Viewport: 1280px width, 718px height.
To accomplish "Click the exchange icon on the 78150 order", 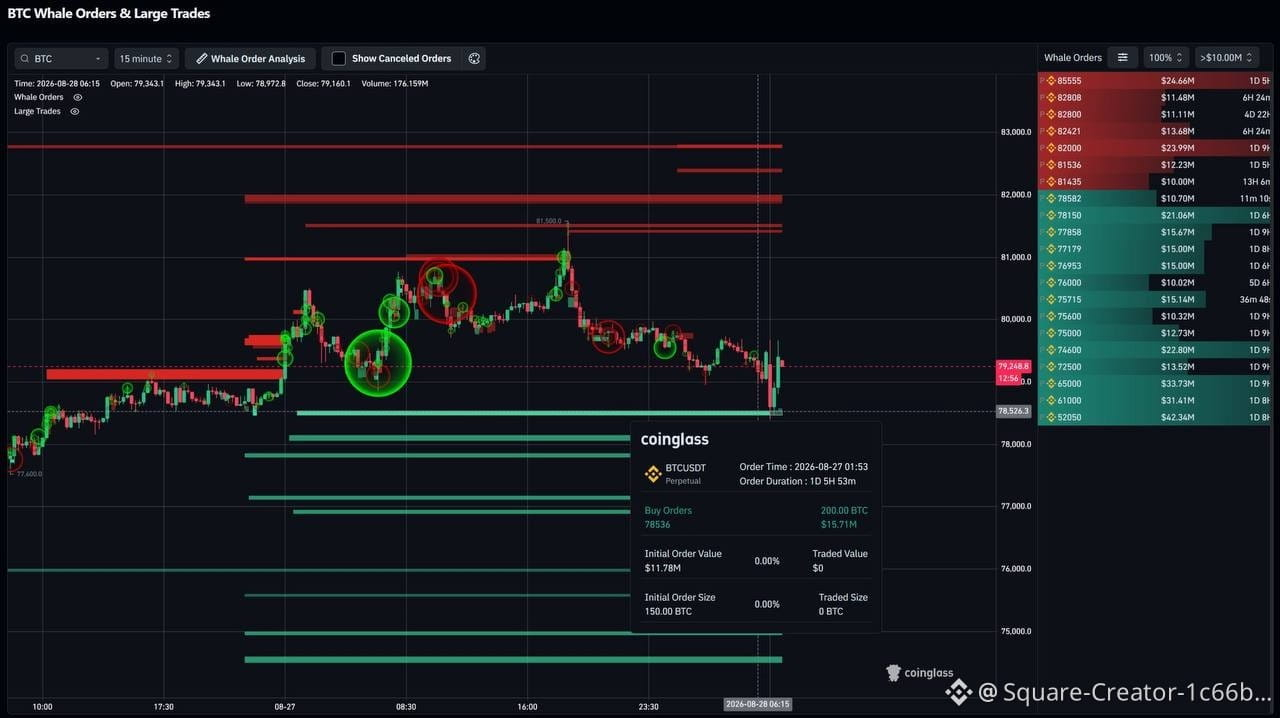I will 1051,216.
